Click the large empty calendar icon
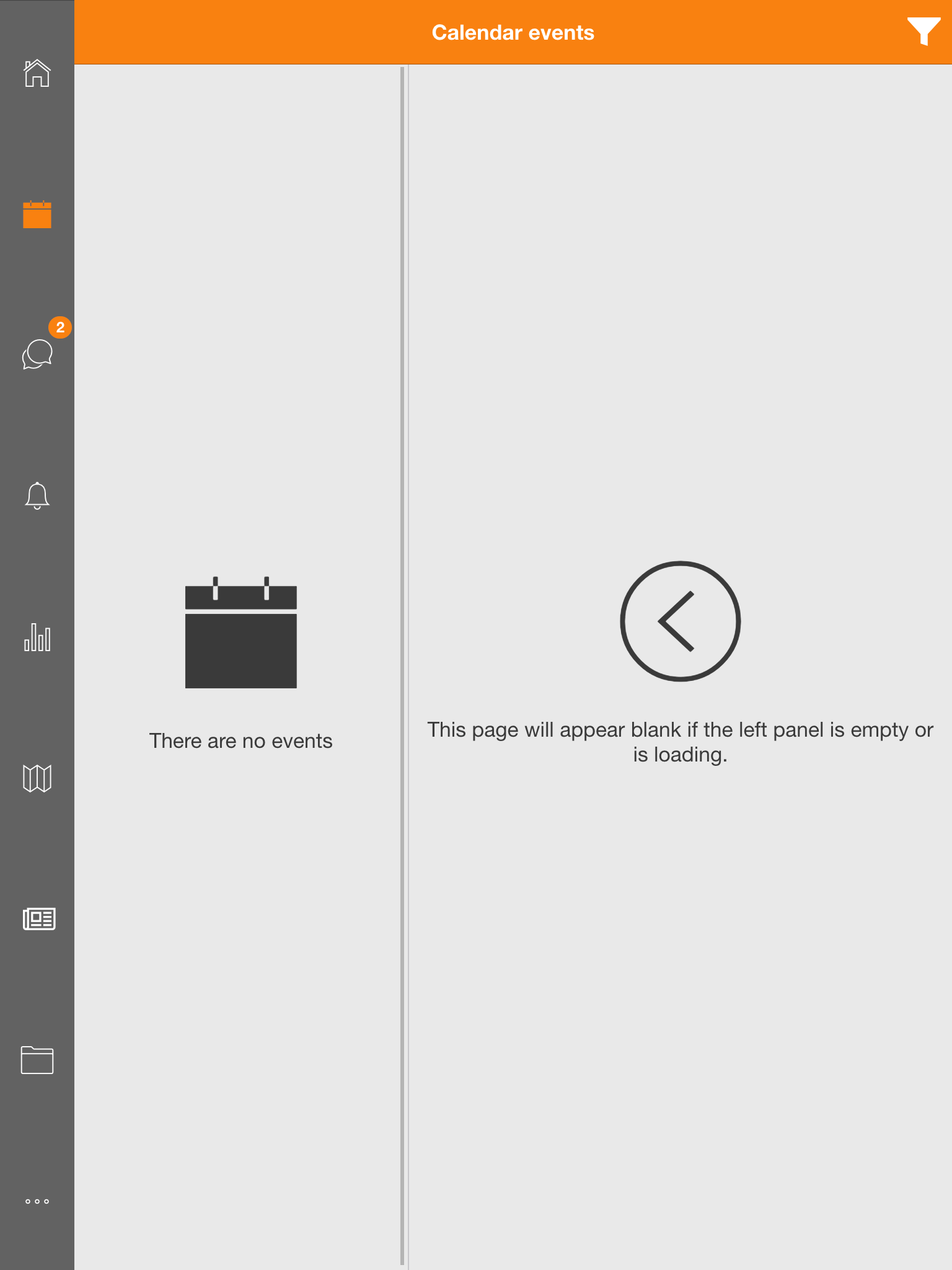 click(x=241, y=633)
